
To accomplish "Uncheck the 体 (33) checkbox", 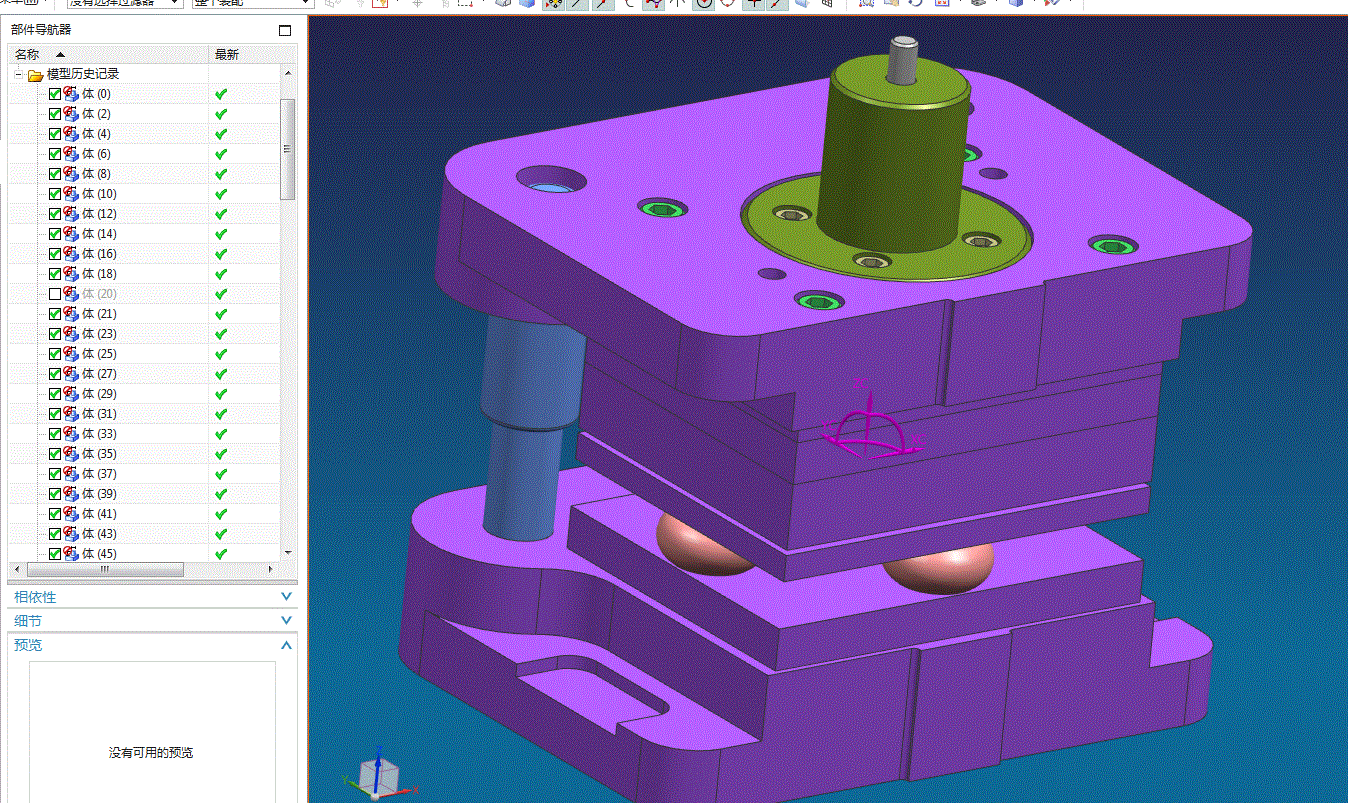I will click(55, 434).
